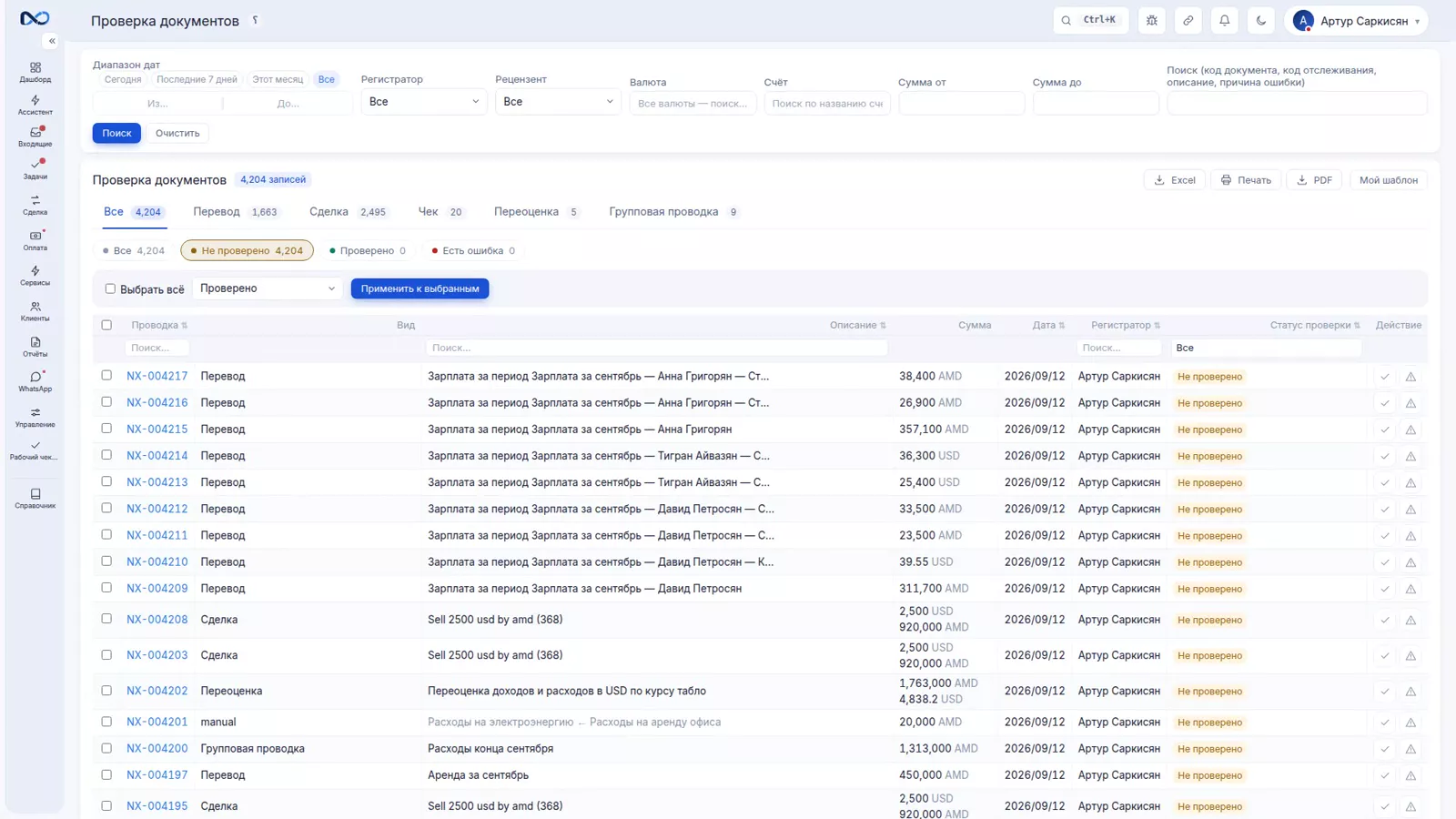Screen dimensions: 1456x819
Task: Switch to the Групповая проводка tab
Action: coord(673,212)
